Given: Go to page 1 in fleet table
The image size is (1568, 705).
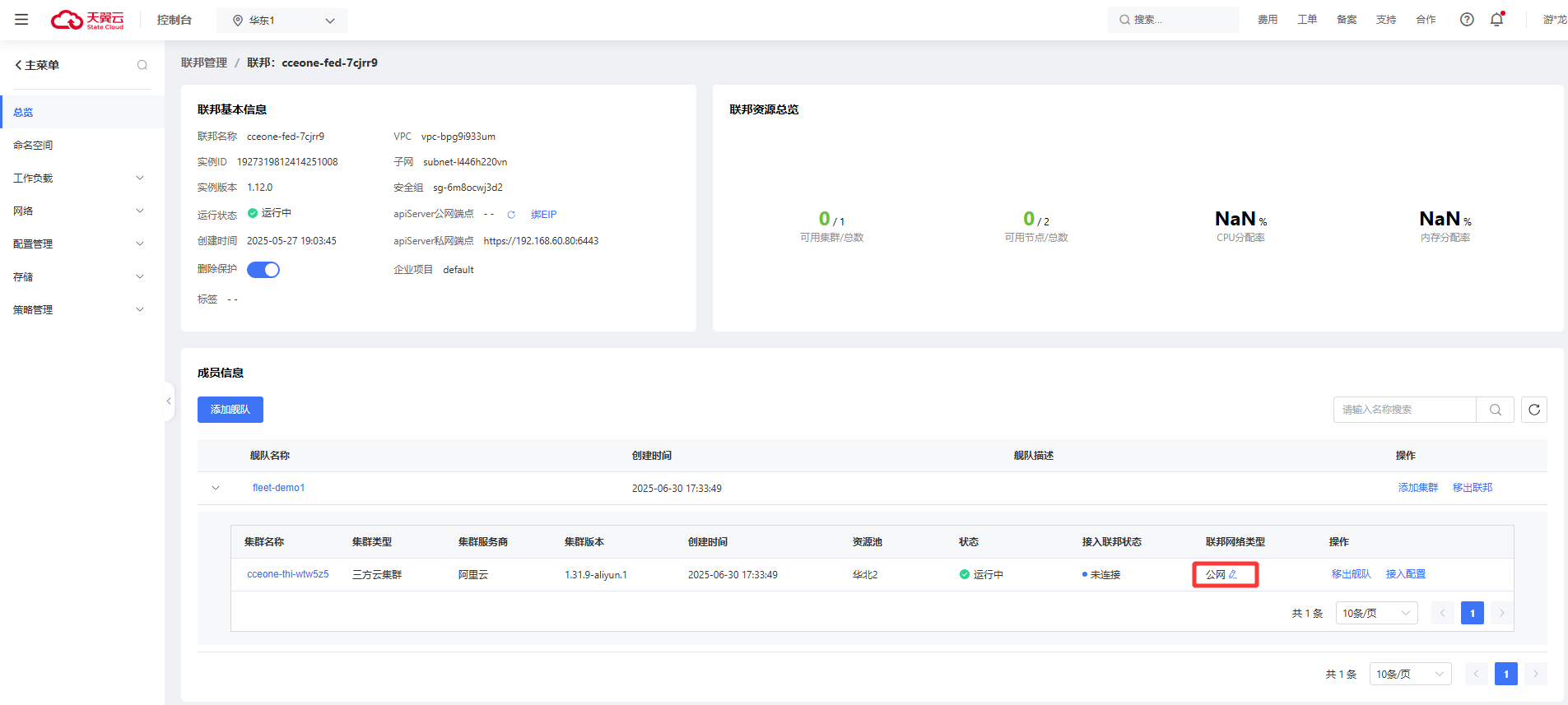Looking at the screenshot, I should (1506, 674).
